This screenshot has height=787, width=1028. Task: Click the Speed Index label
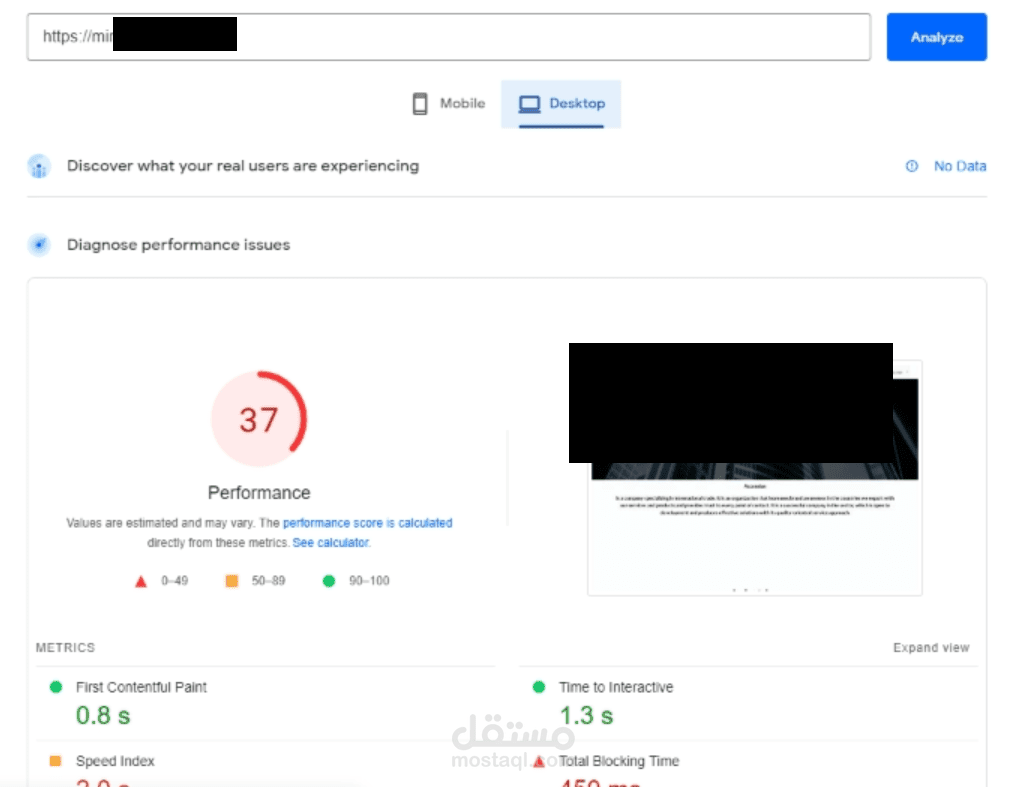click(115, 761)
